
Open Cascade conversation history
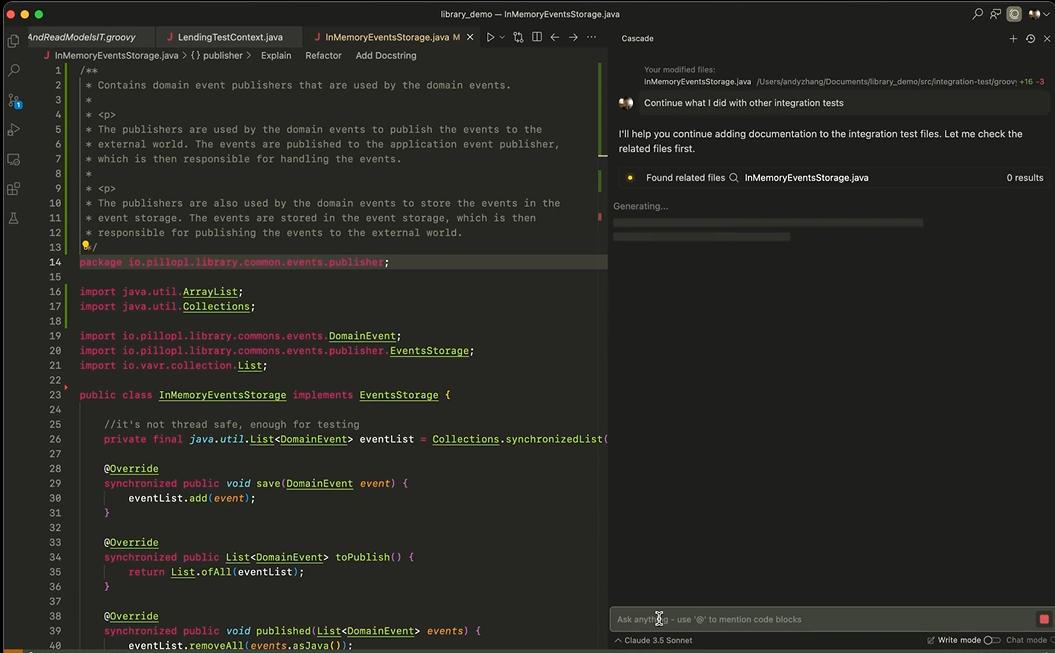tap(1030, 38)
